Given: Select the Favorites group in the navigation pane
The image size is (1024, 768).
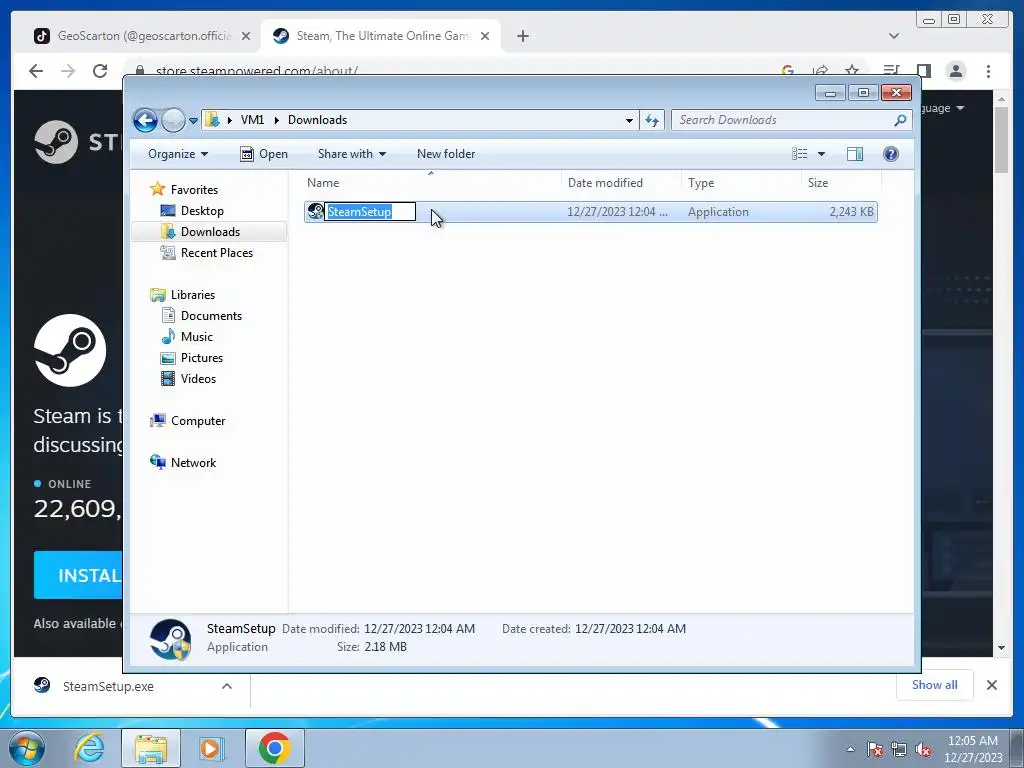Looking at the screenshot, I should [x=194, y=189].
